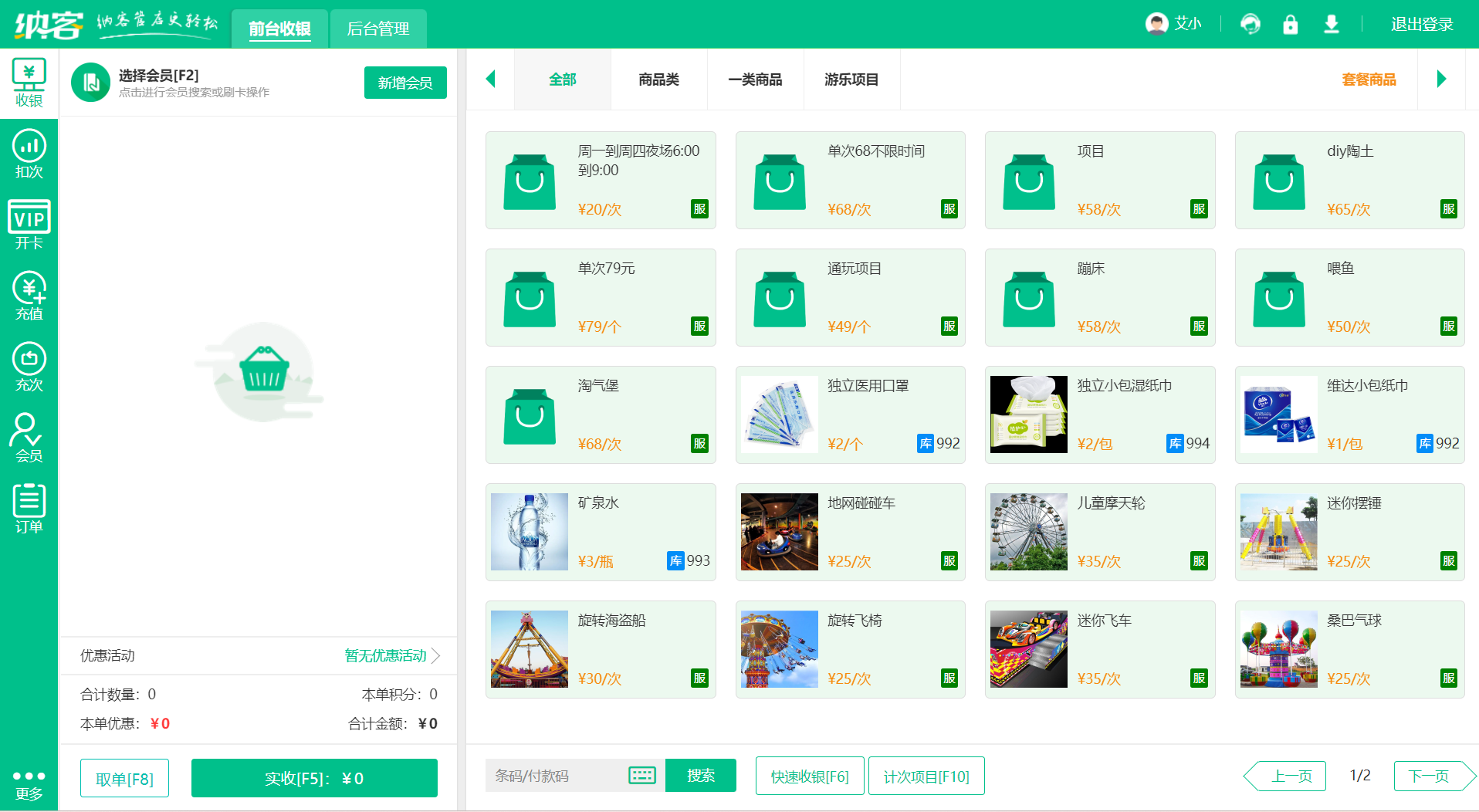
Task: Select the 游乐项目 category tab
Action: [852, 80]
